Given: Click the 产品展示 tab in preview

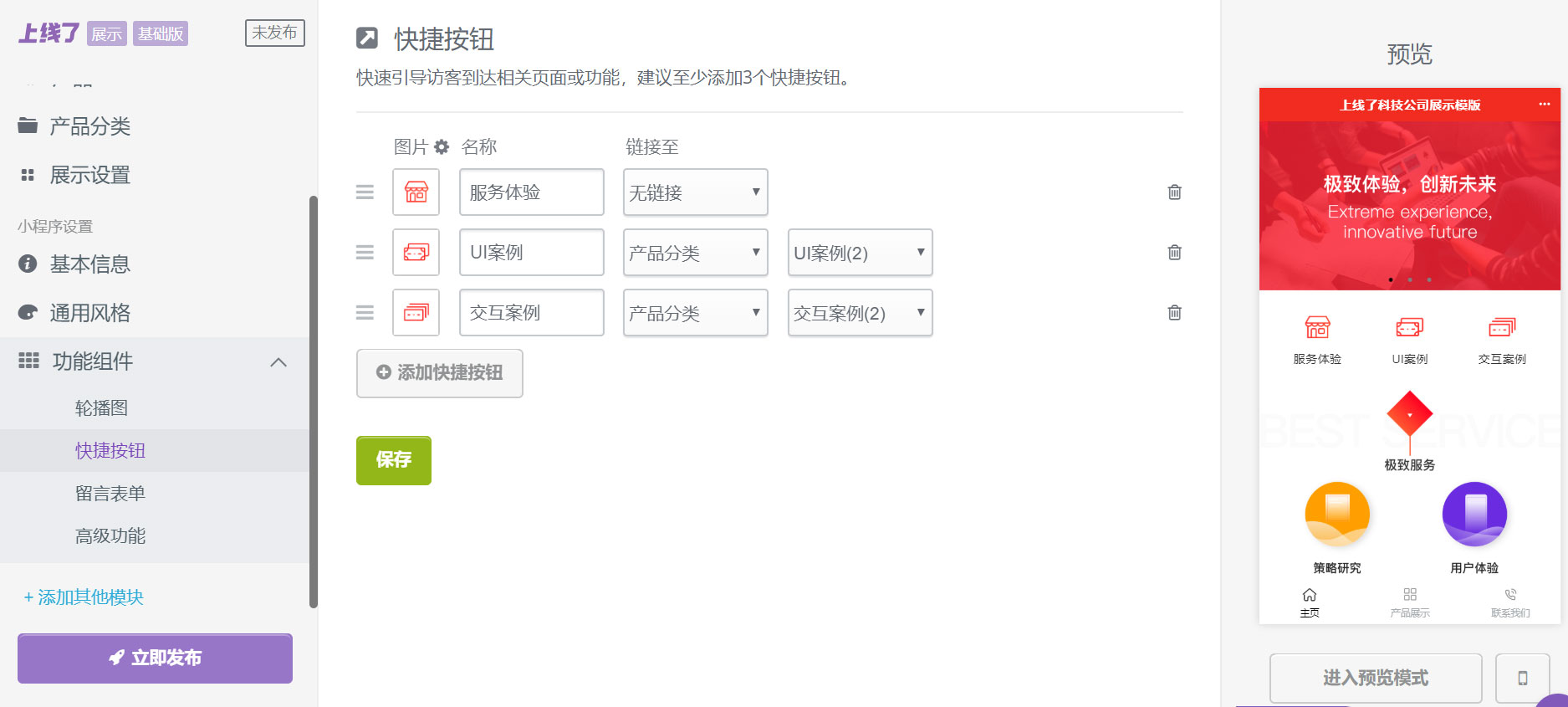Looking at the screenshot, I should tap(1410, 602).
